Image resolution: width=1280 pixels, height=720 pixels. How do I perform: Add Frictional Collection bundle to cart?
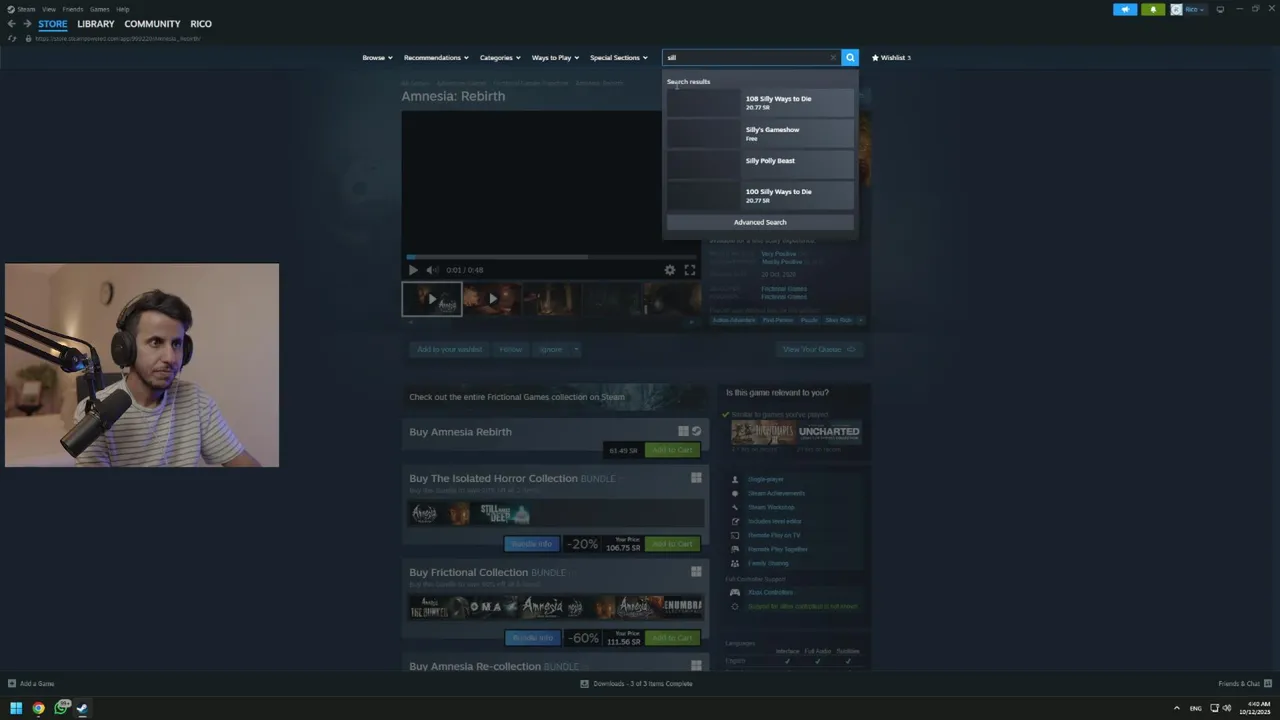tap(672, 638)
